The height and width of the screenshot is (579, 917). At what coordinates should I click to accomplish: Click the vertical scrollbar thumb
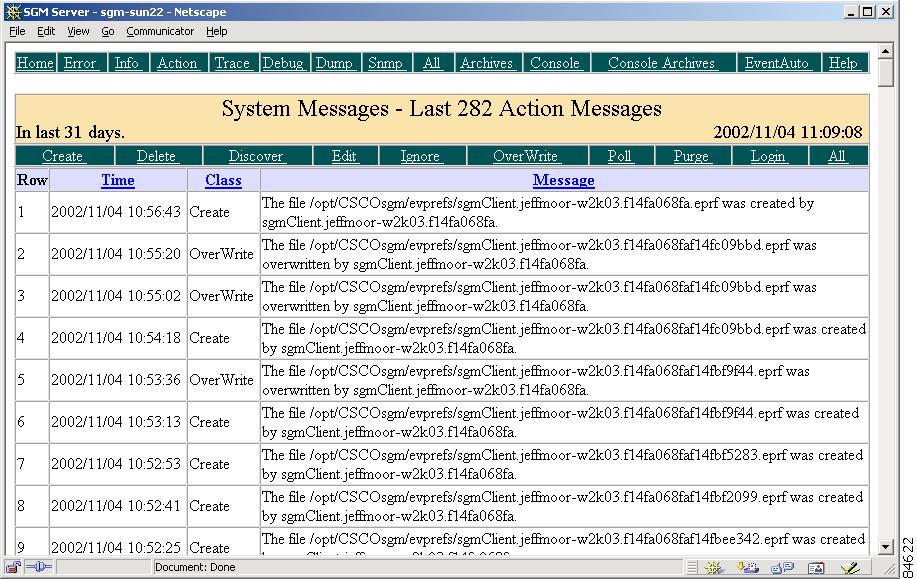point(885,73)
